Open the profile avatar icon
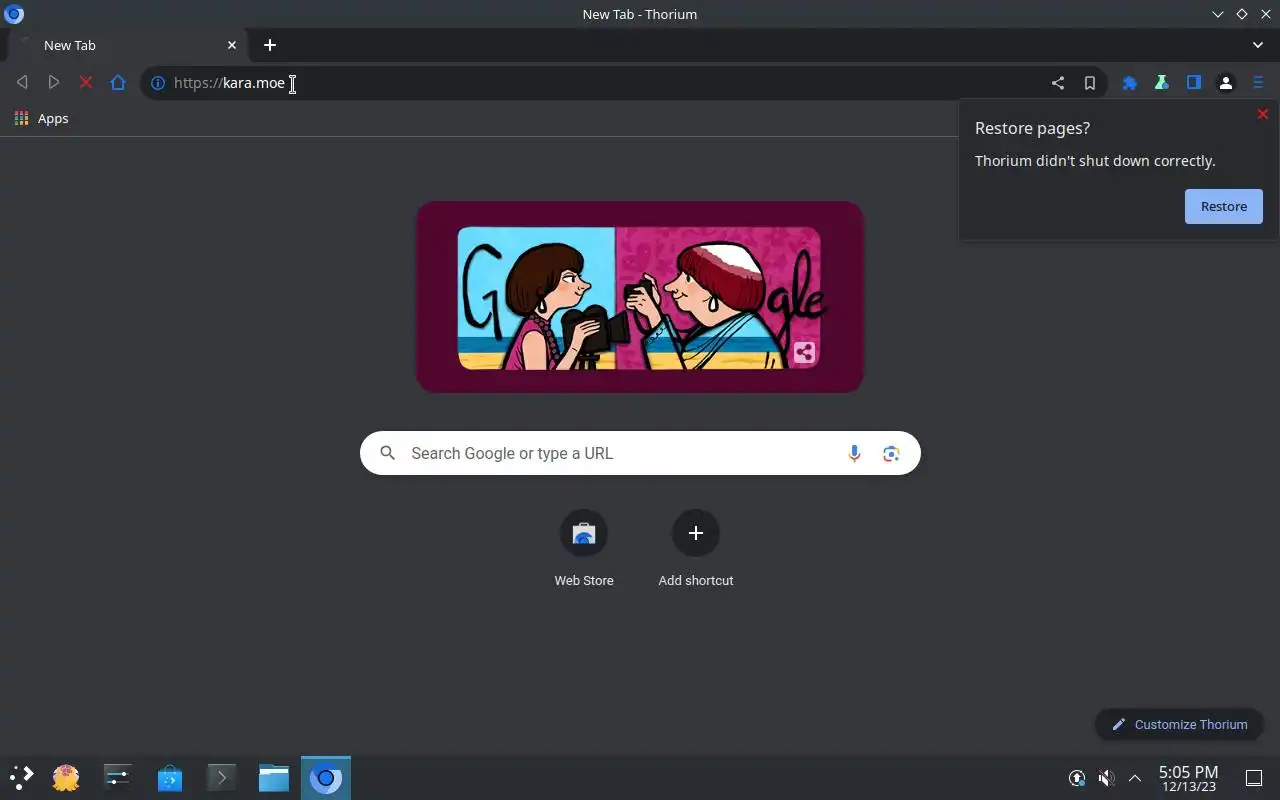The width and height of the screenshot is (1280, 800). (x=1226, y=83)
